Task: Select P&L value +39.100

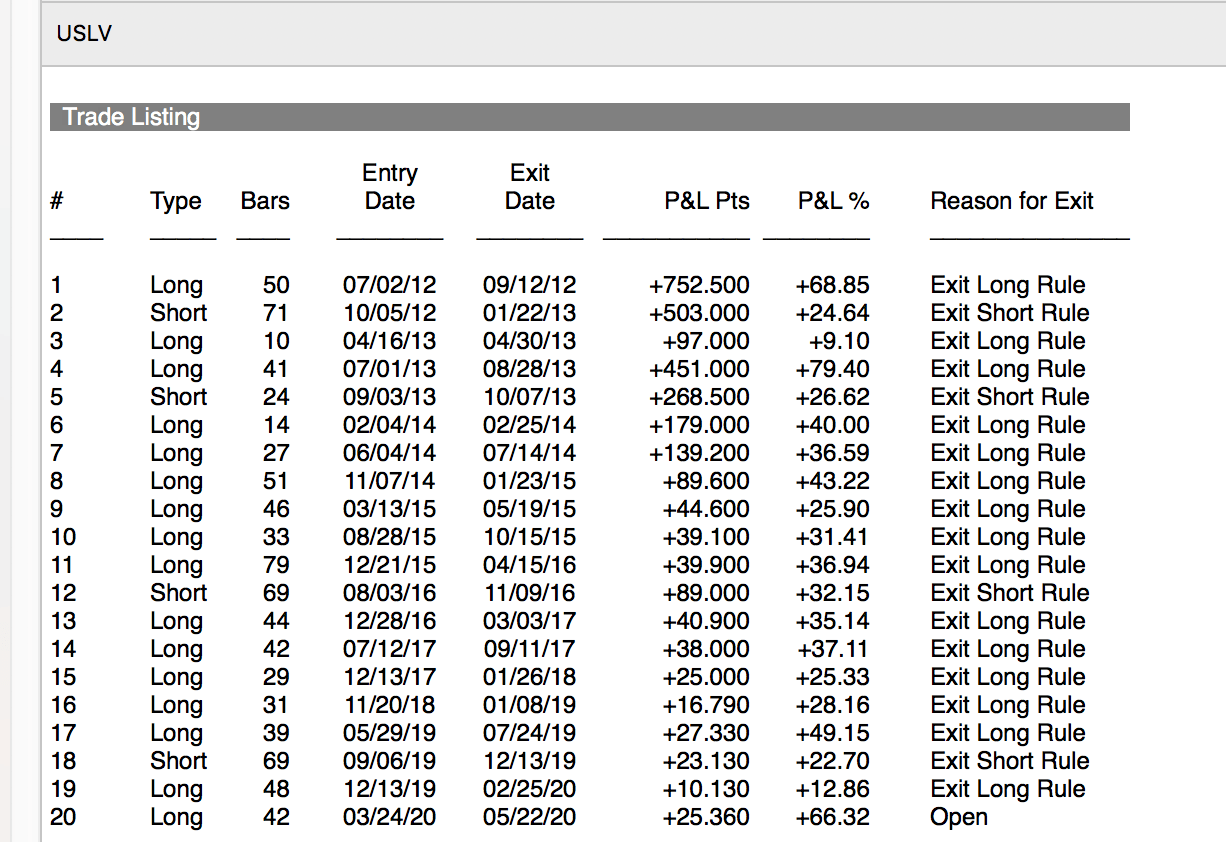Action: (706, 537)
